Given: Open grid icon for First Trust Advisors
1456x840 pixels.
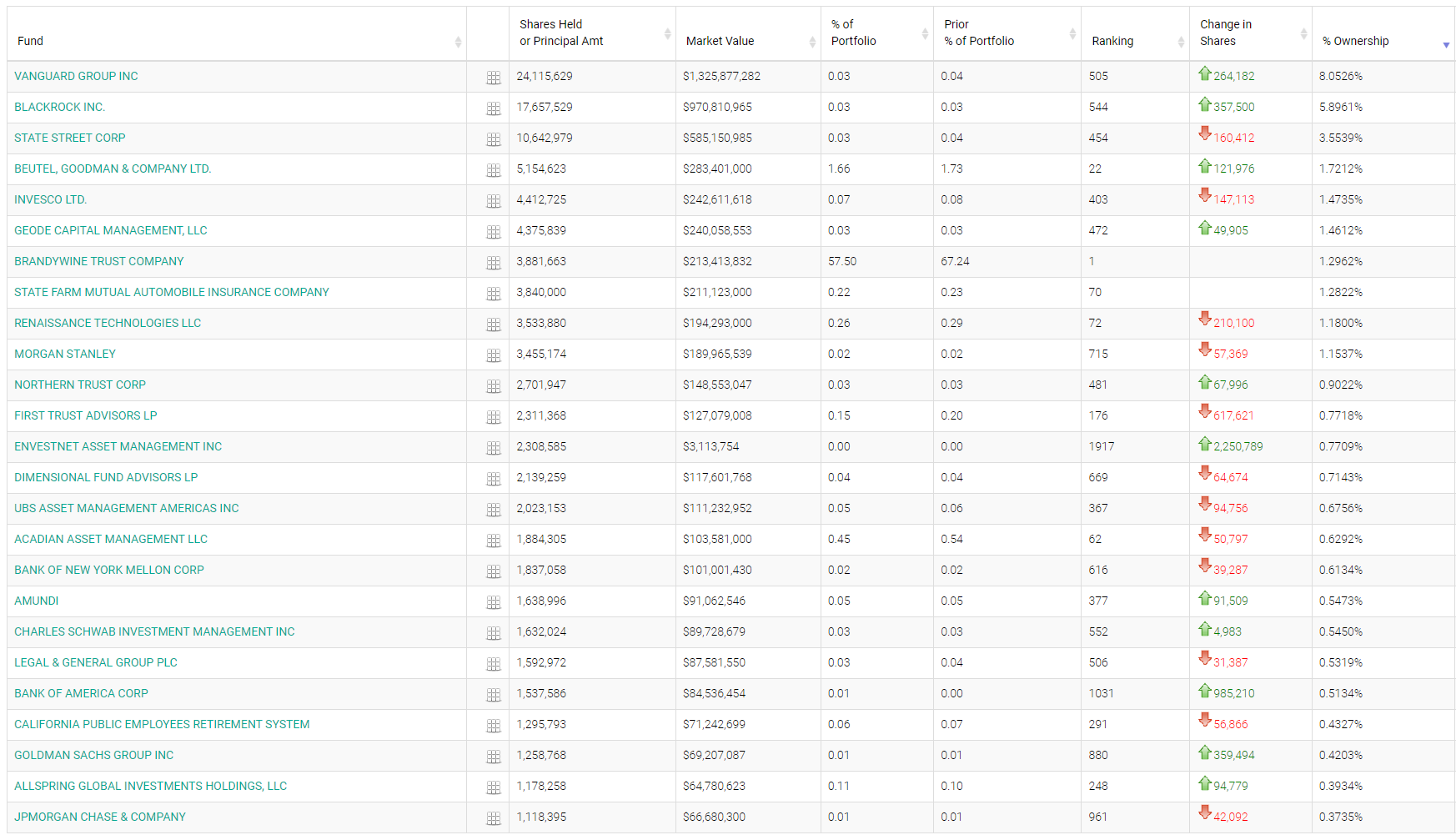Looking at the screenshot, I should [494, 417].
